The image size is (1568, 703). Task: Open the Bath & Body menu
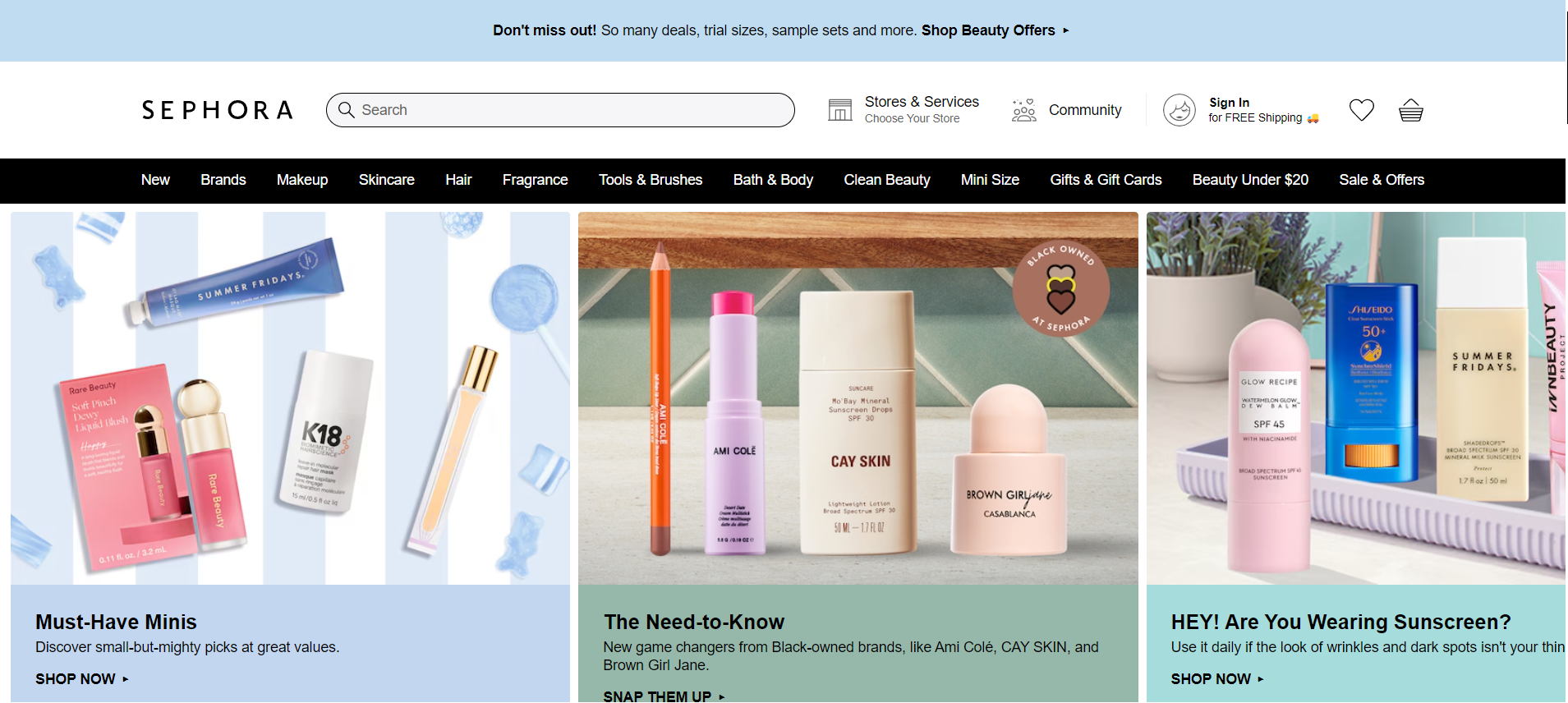773,180
